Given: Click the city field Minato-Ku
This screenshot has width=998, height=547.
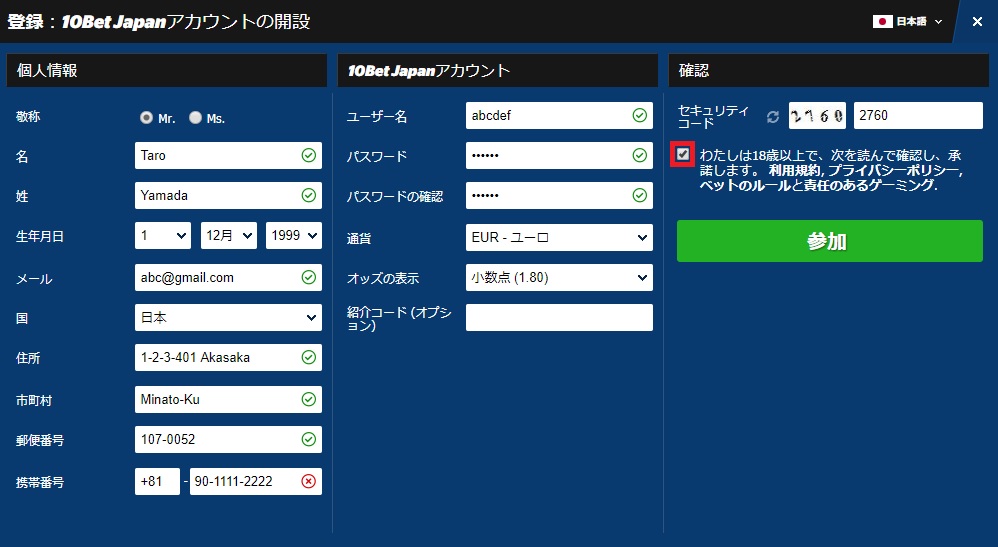Looking at the screenshot, I should 228,399.
